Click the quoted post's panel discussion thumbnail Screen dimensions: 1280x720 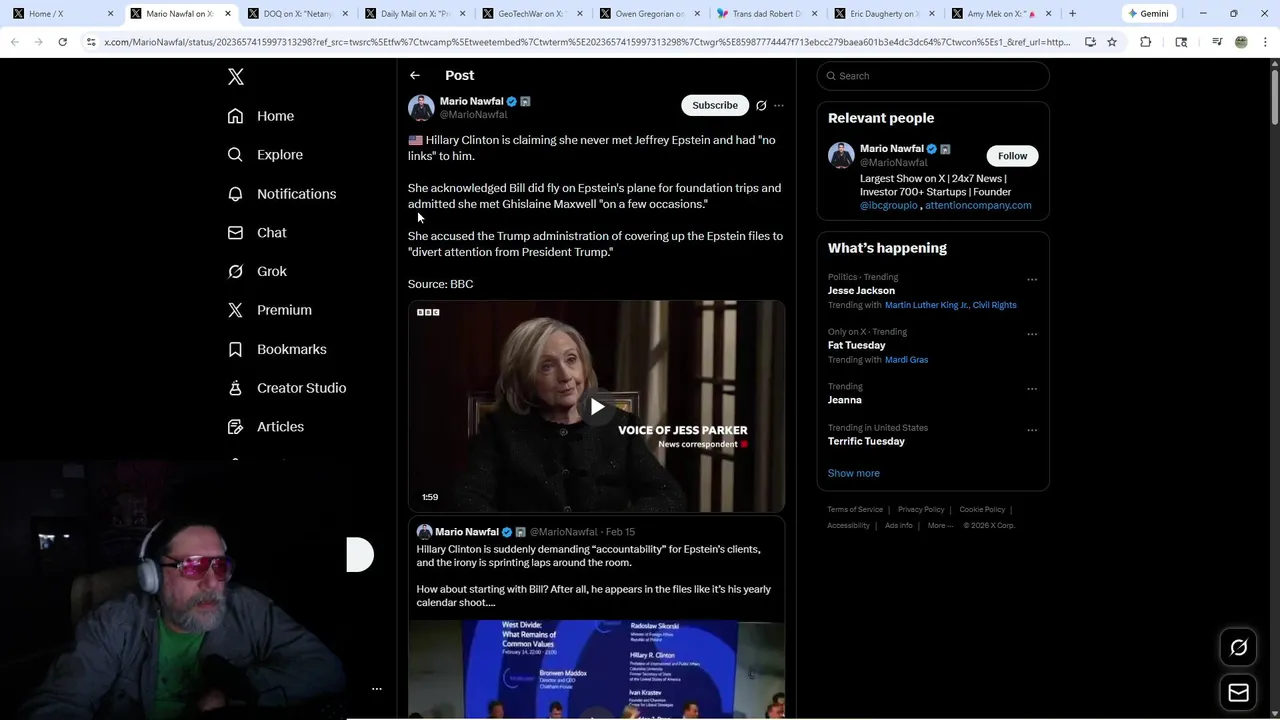click(x=596, y=668)
